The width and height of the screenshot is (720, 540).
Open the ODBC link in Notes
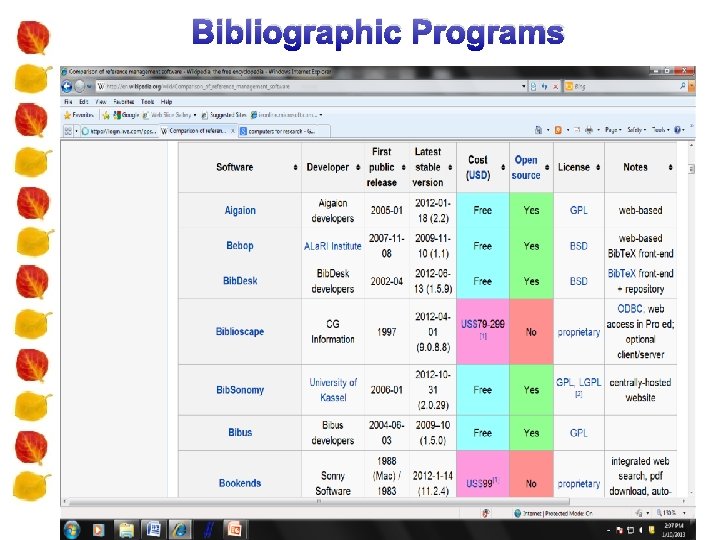click(629, 309)
